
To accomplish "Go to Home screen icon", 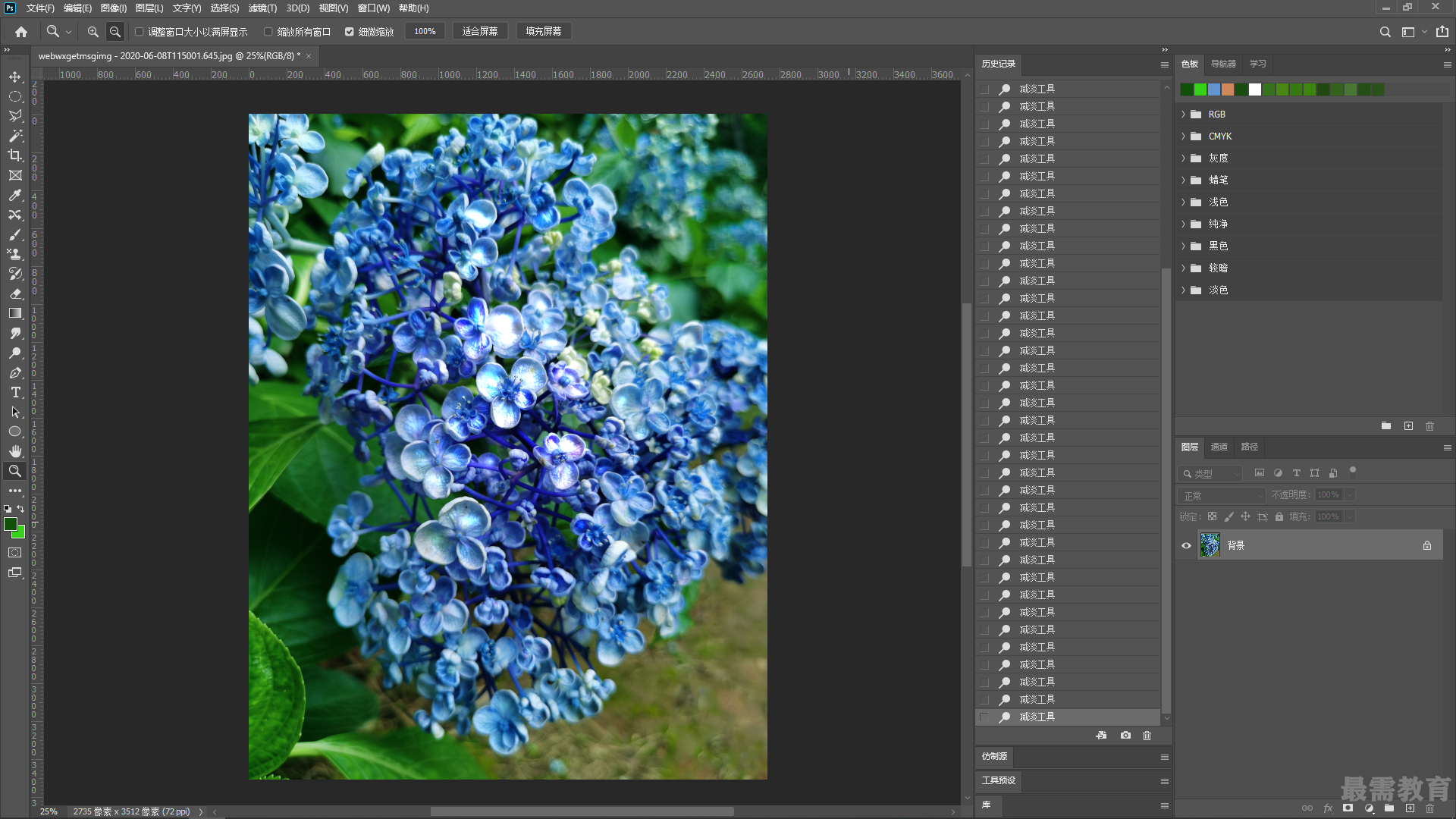I will point(21,32).
